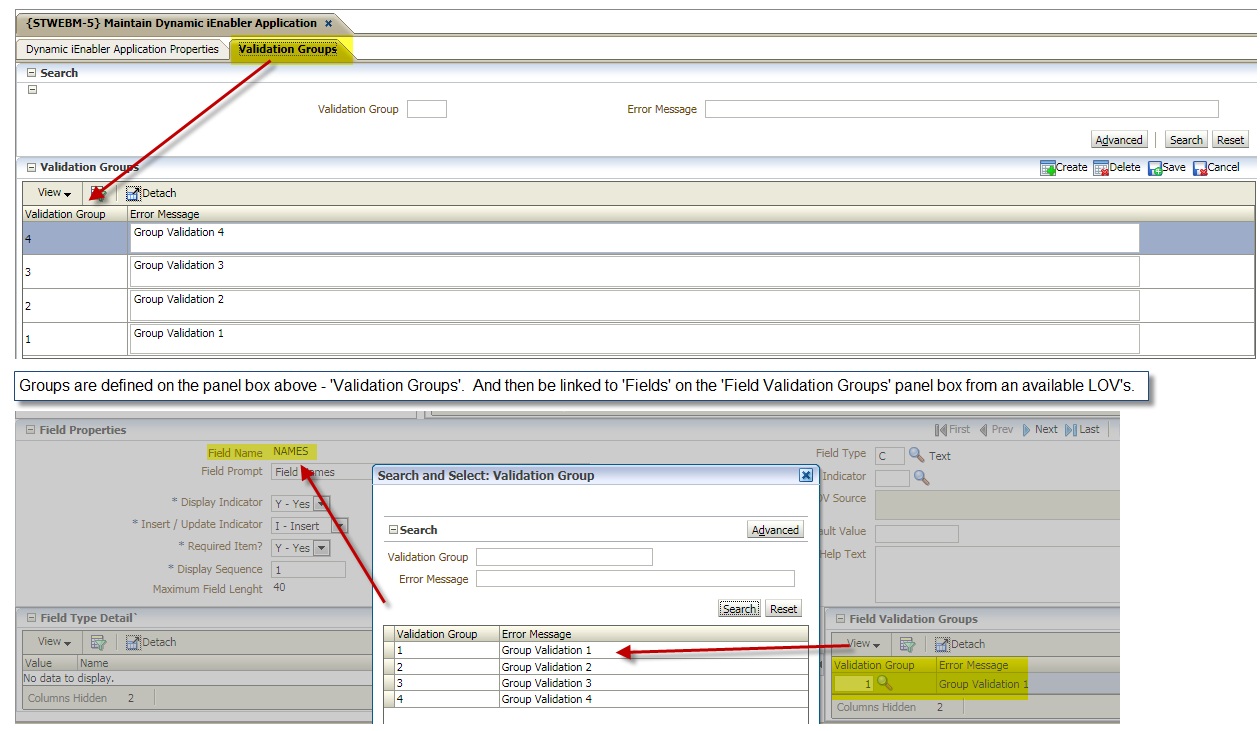Click the Error Message field in top Search

tap(961, 109)
